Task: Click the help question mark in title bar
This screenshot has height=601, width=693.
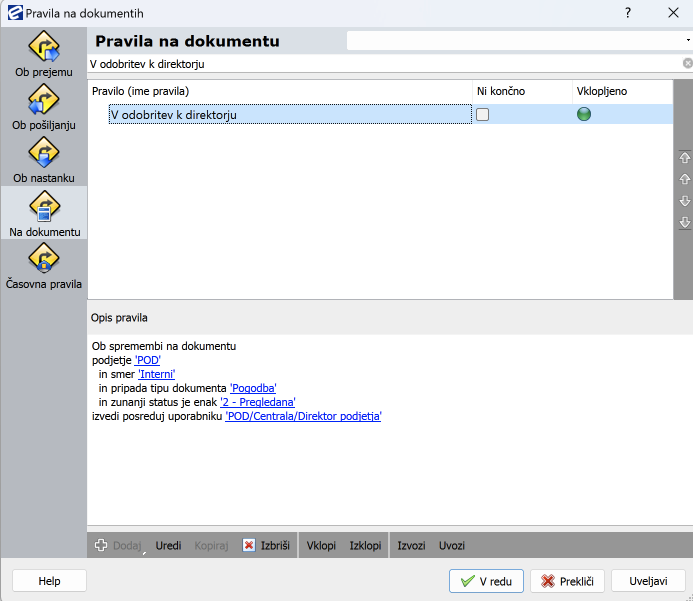Action: click(627, 13)
